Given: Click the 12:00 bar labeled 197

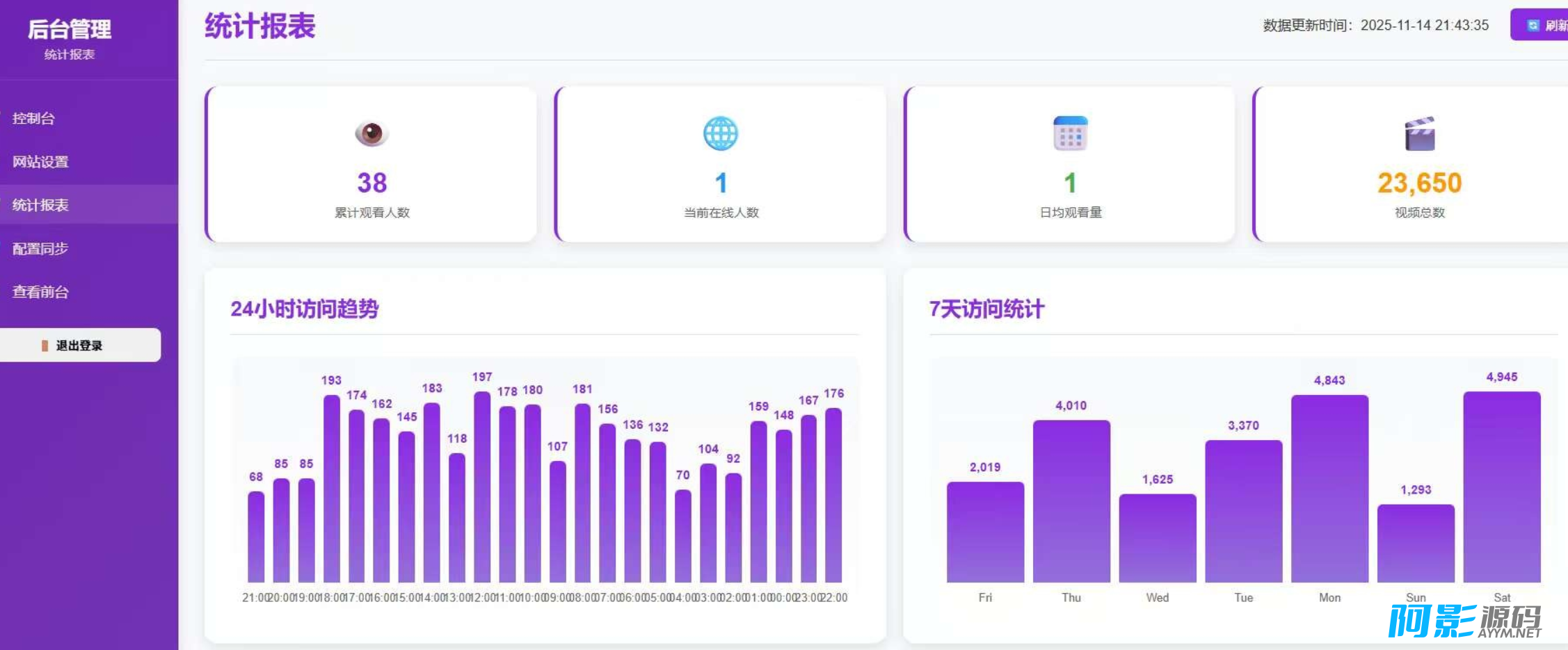Looking at the screenshot, I should coord(482,487).
